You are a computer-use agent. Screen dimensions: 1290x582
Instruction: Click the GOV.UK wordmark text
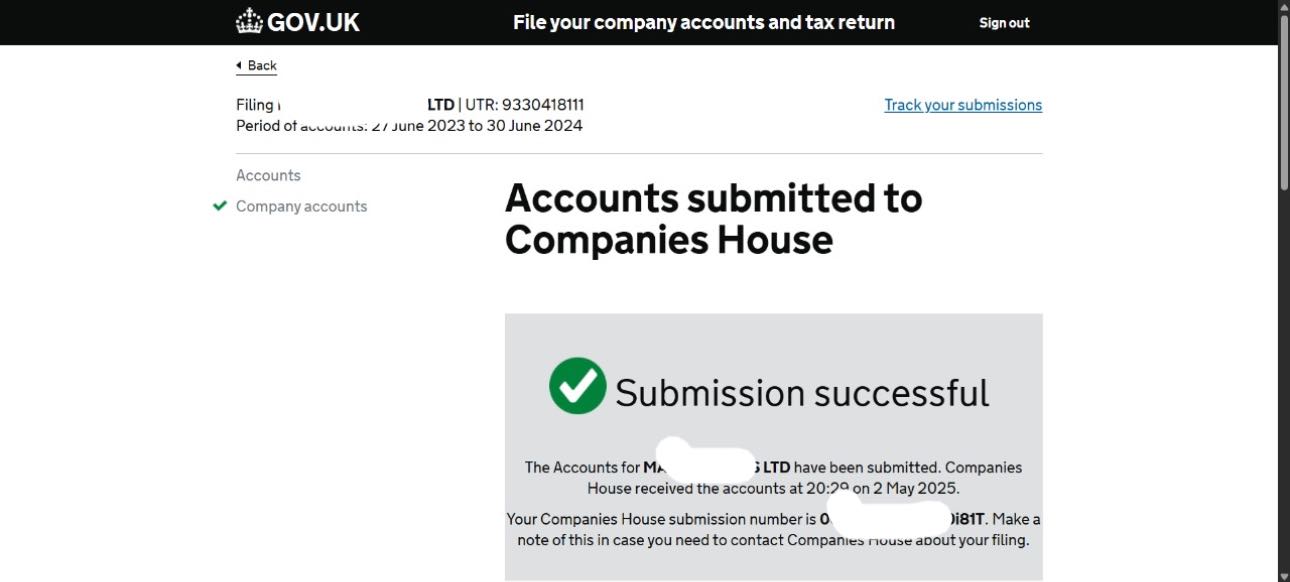tap(313, 22)
